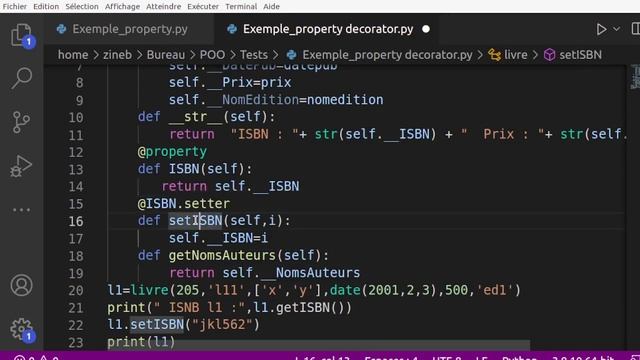The image size is (640, 360).
Task: Open the Aide menu
Action: pos(271,7)
